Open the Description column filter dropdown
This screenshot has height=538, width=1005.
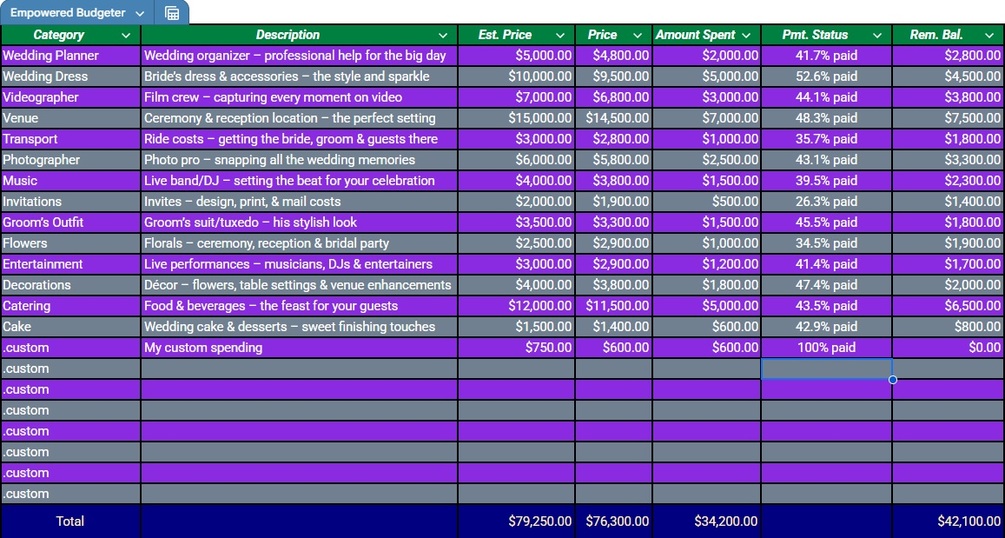[x=443, y=35]
